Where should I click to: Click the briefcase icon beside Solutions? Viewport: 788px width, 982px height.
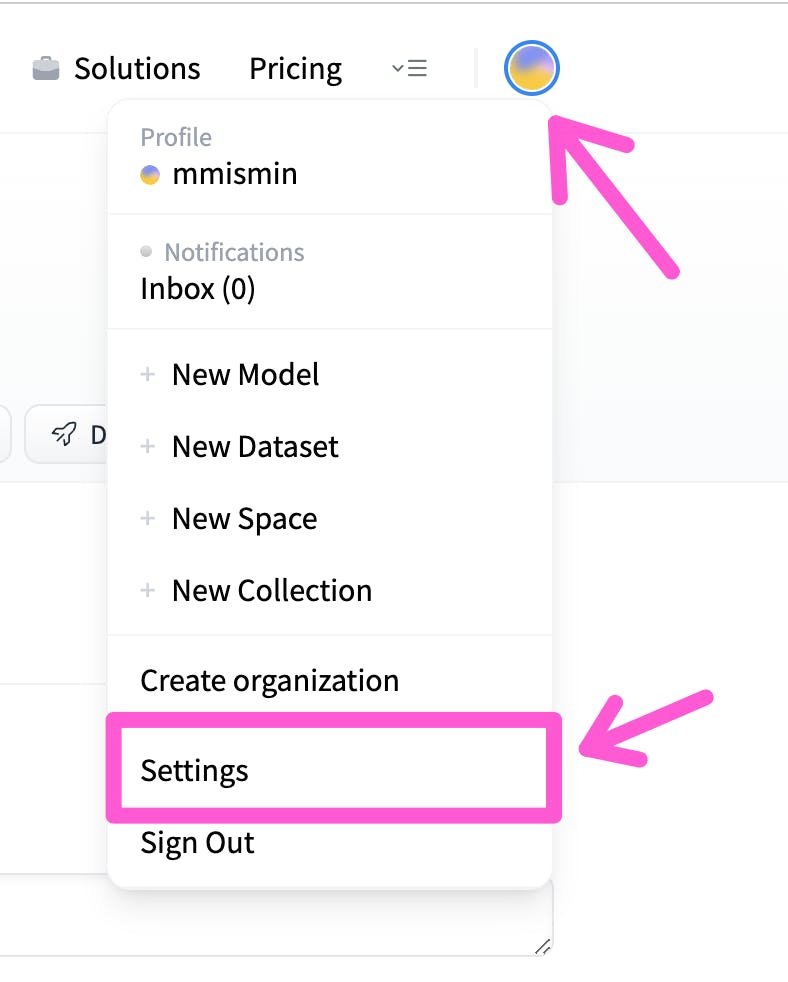pos(45,69)
